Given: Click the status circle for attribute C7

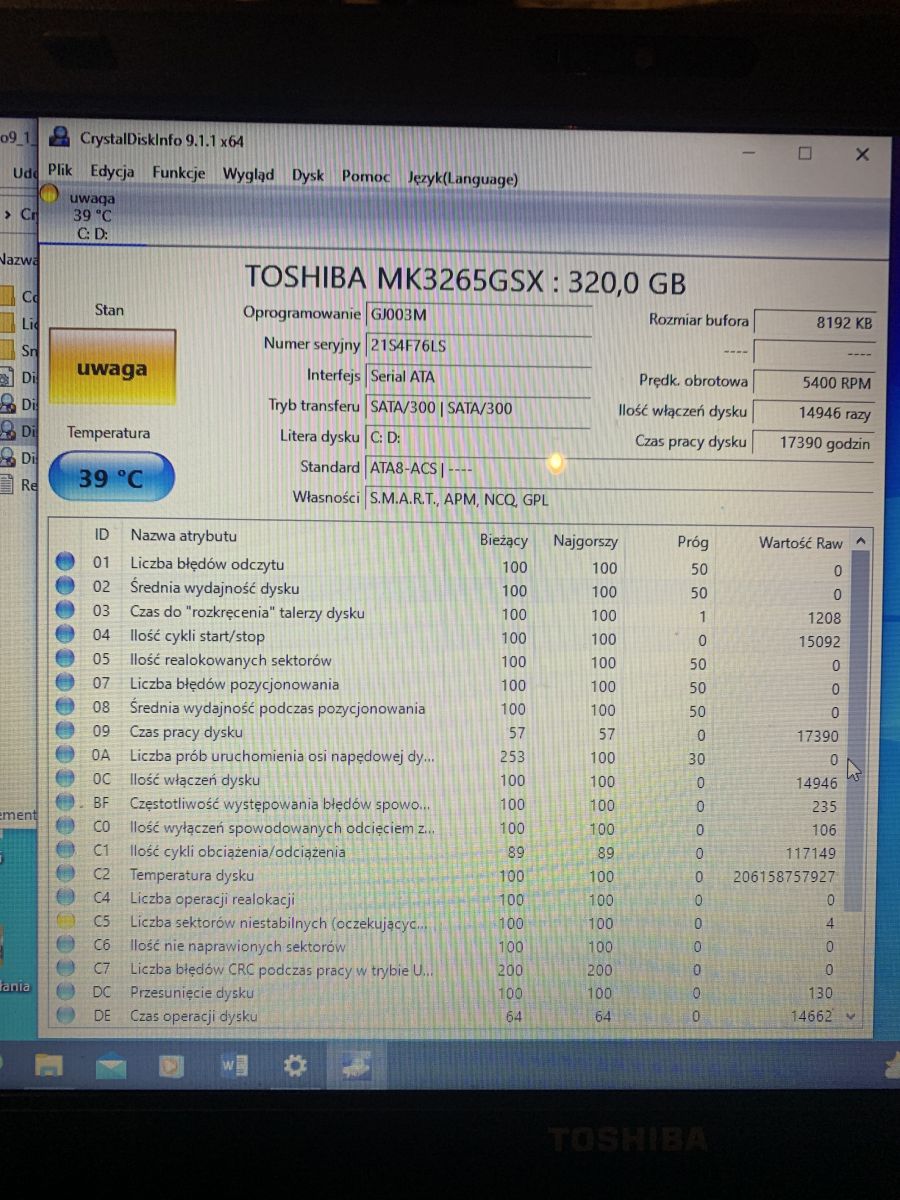Looking at the screenshot, I should (65, 968).
